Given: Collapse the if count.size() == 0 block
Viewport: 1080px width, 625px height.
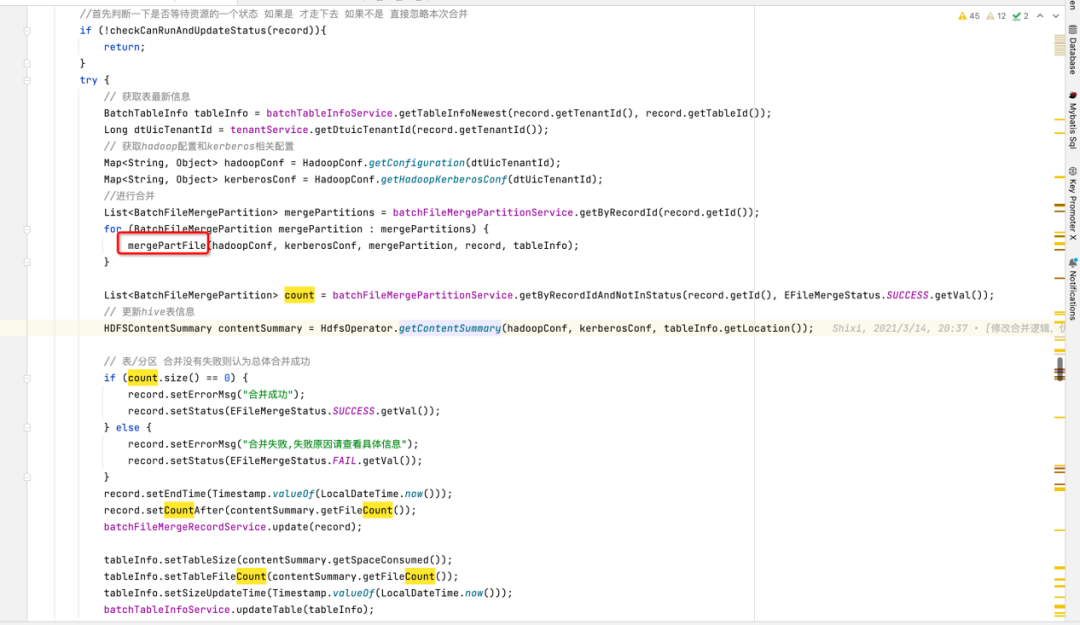Looking at the screenshot, I should [x=27, y=378].
